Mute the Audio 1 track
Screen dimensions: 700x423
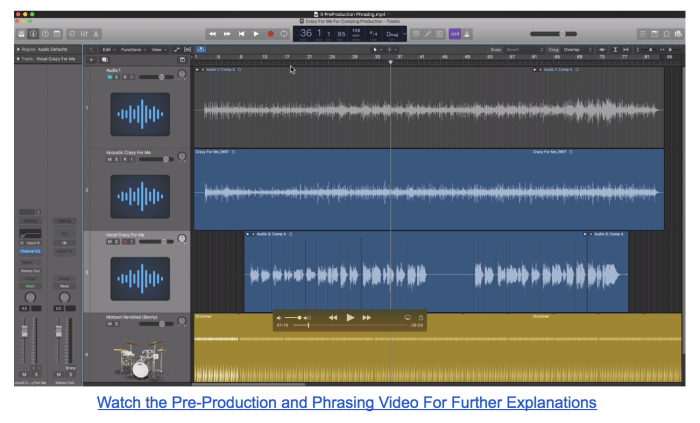[x=110, y=76]
